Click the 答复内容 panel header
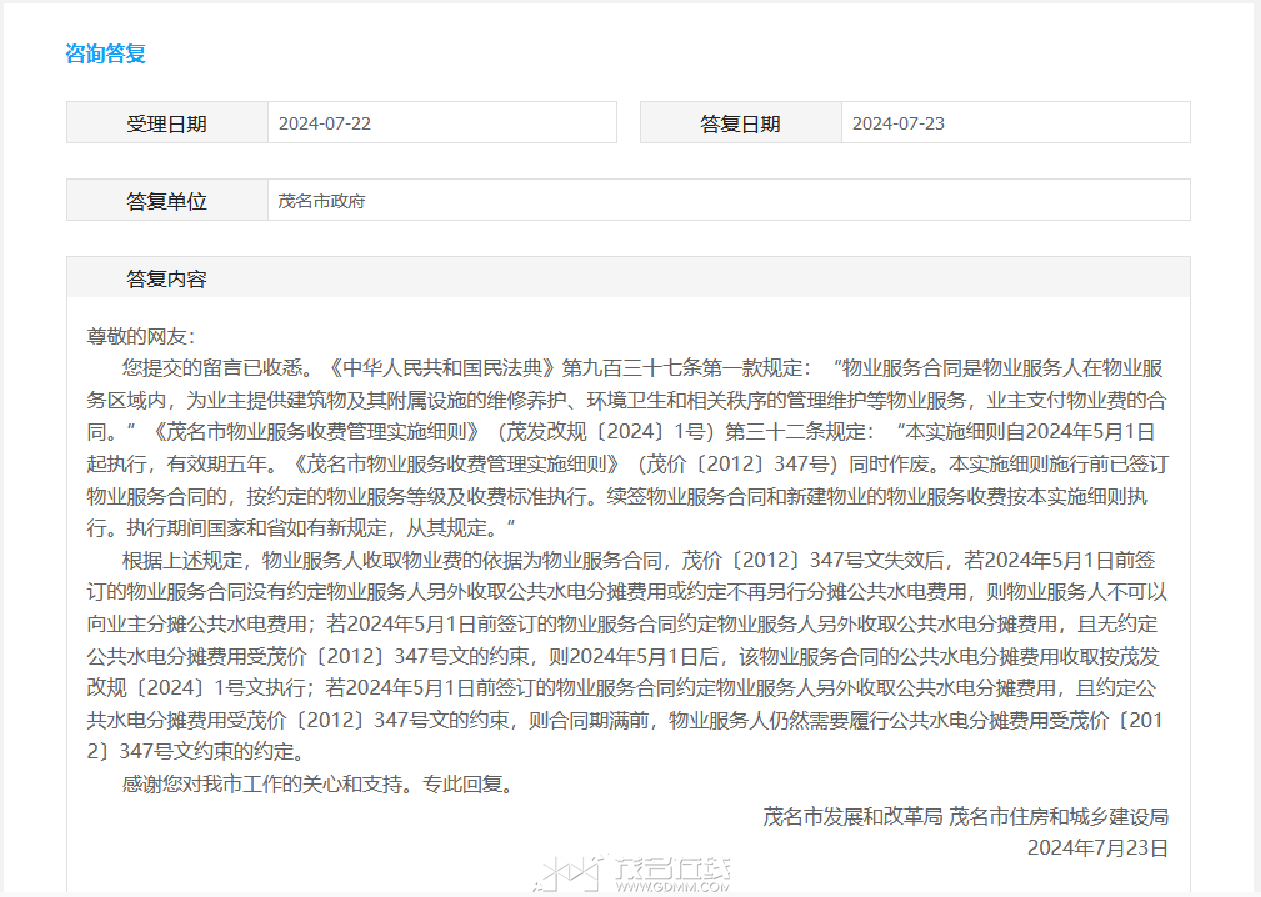The image size is (1261, 897). tap(628, 278)
